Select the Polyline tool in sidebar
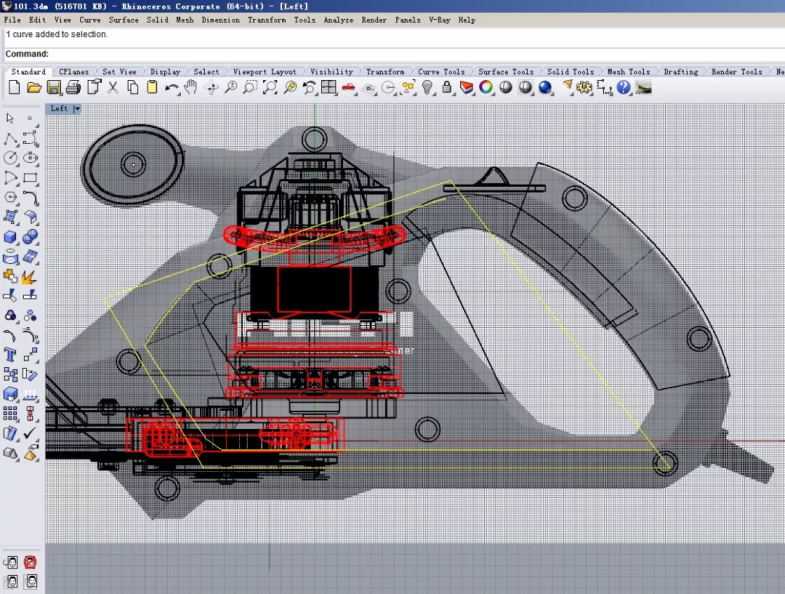785x594 pixels. click(x=11, y=138)
